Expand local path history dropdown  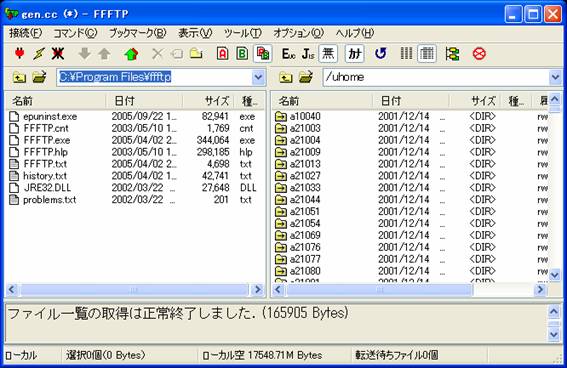click(258, 77)
